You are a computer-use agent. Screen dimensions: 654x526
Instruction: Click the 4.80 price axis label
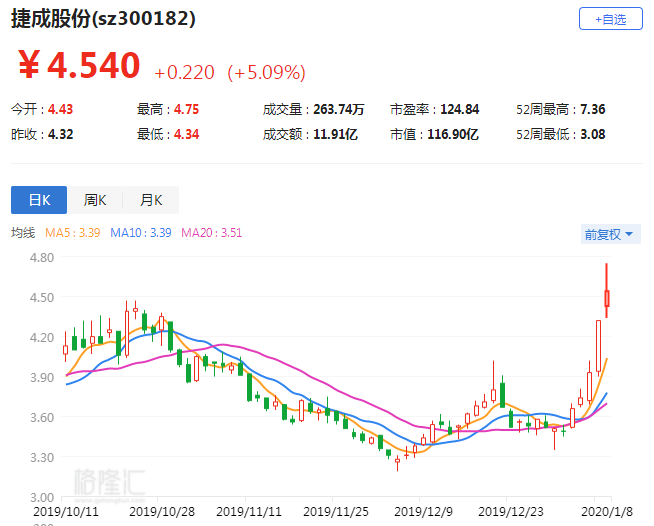pos(42,257)
